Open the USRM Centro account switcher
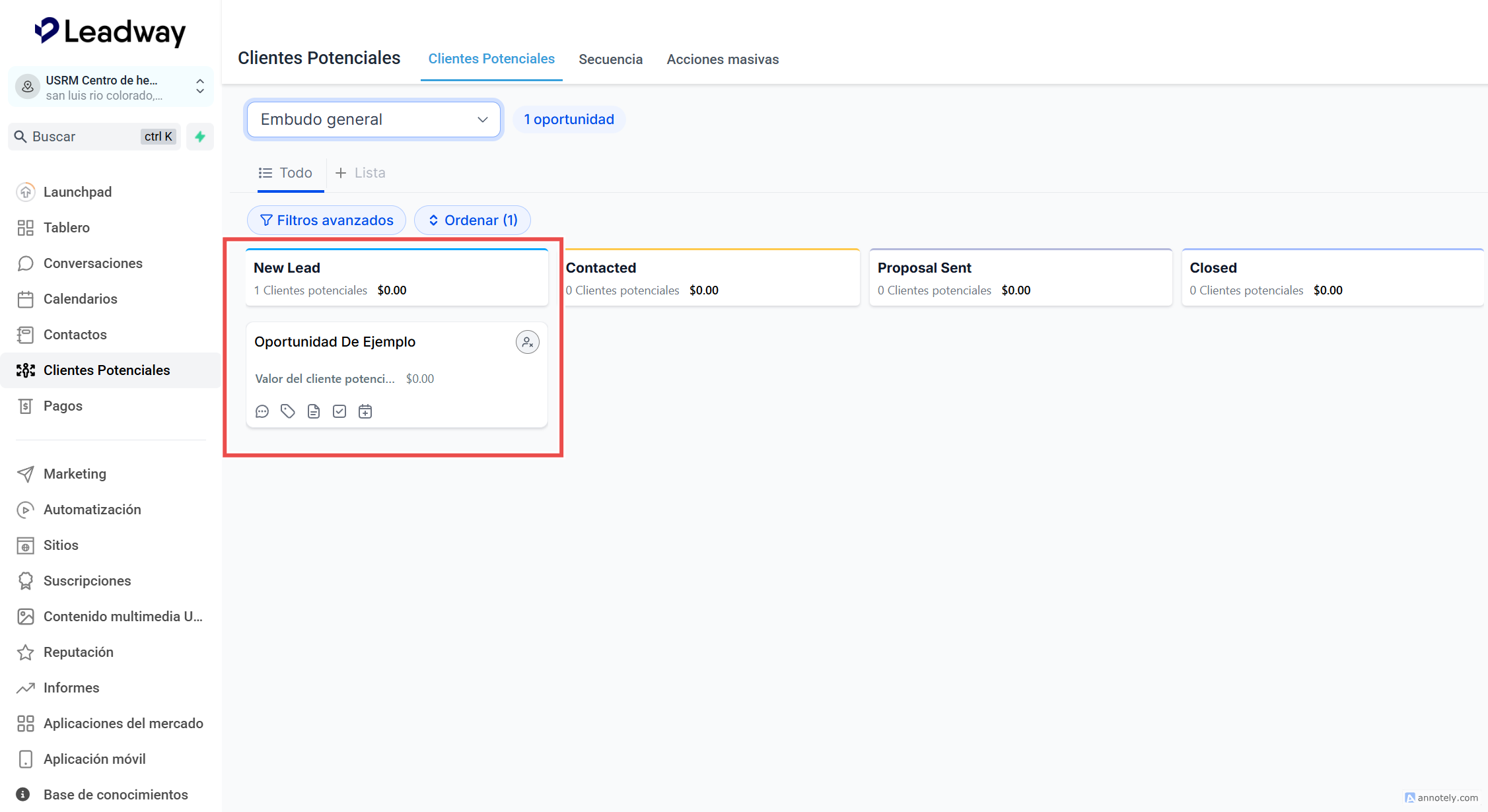The height and width of the screenshot is (812, 1488). [111, 87]
